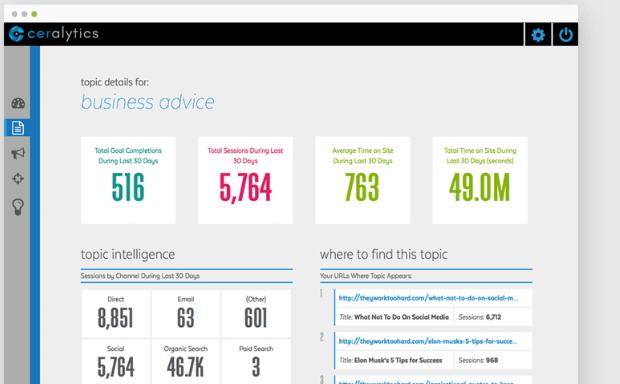The width and height of the screenshot is (620, 384).
Task: Click the Total Sessions 5,764 card
Action: tap(245, 180)
